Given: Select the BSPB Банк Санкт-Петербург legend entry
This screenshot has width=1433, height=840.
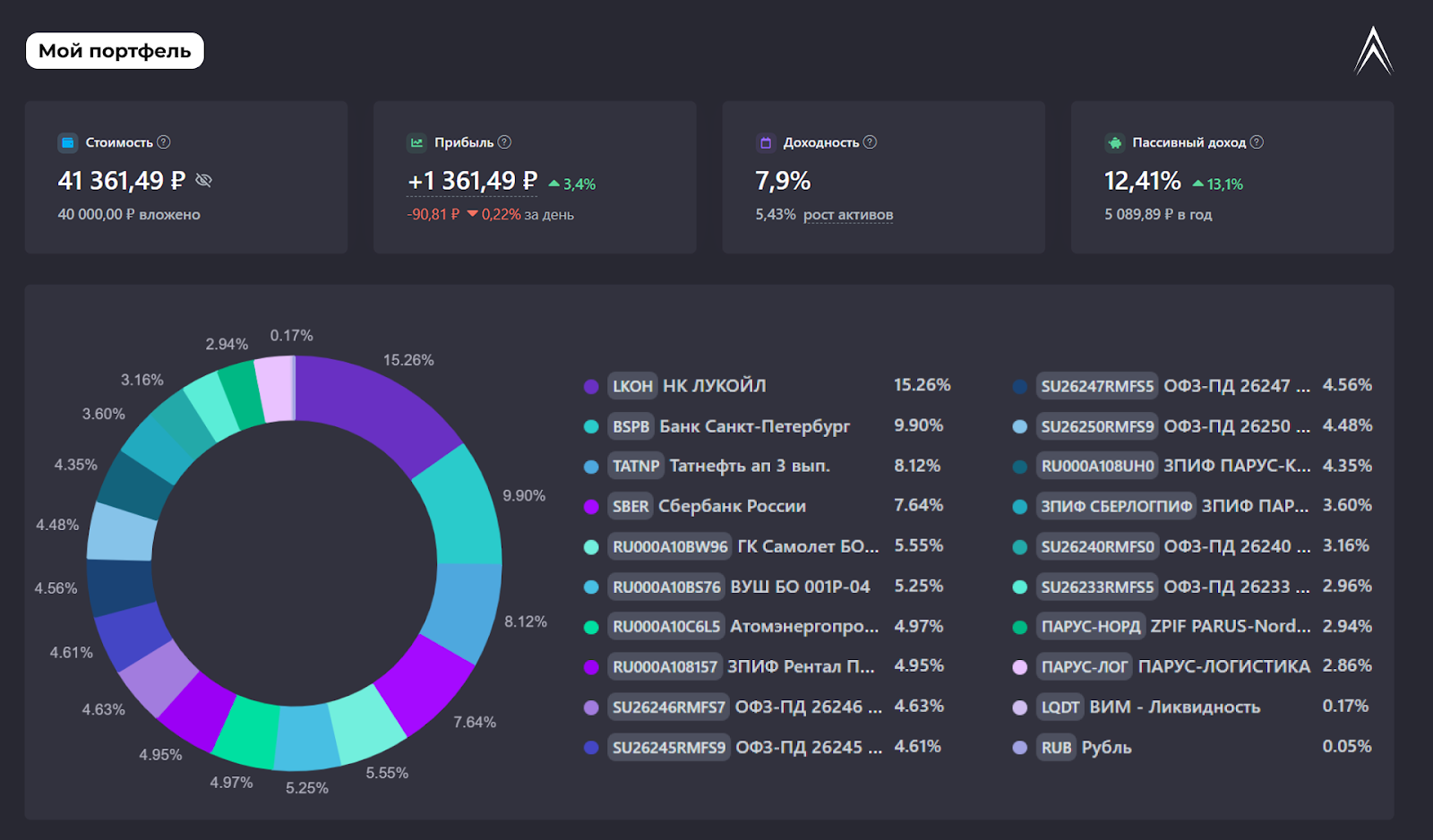Looking at the screenshot, I should [x=754, y=426].
